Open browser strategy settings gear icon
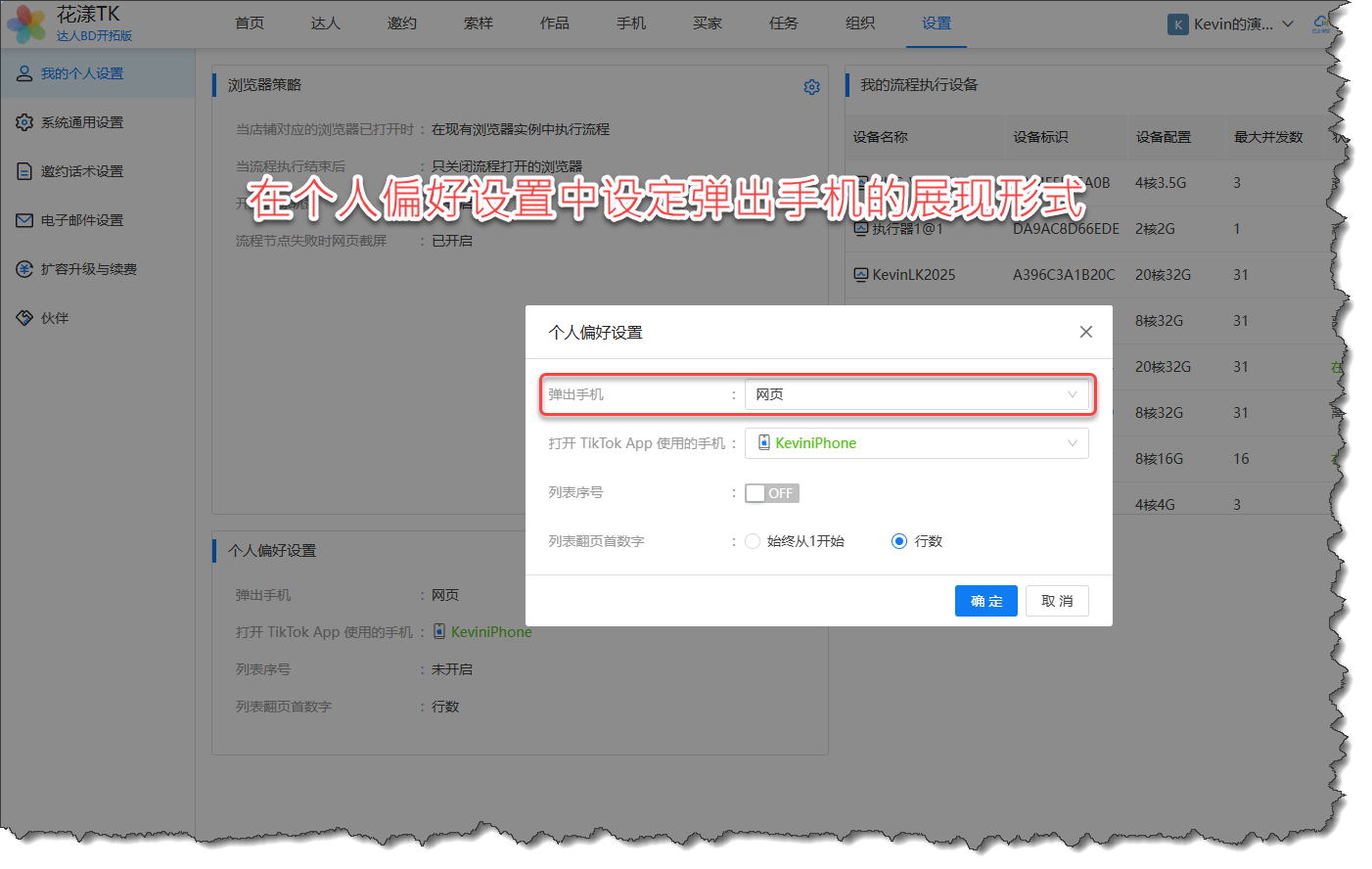This screenshot has width=1372, height=869. (x=811, y=87)
